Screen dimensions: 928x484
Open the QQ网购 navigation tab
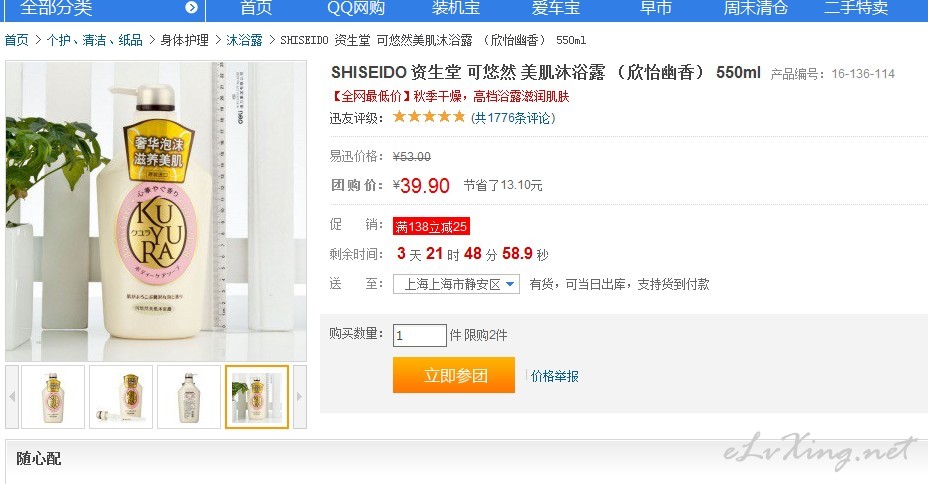(356, 8)
